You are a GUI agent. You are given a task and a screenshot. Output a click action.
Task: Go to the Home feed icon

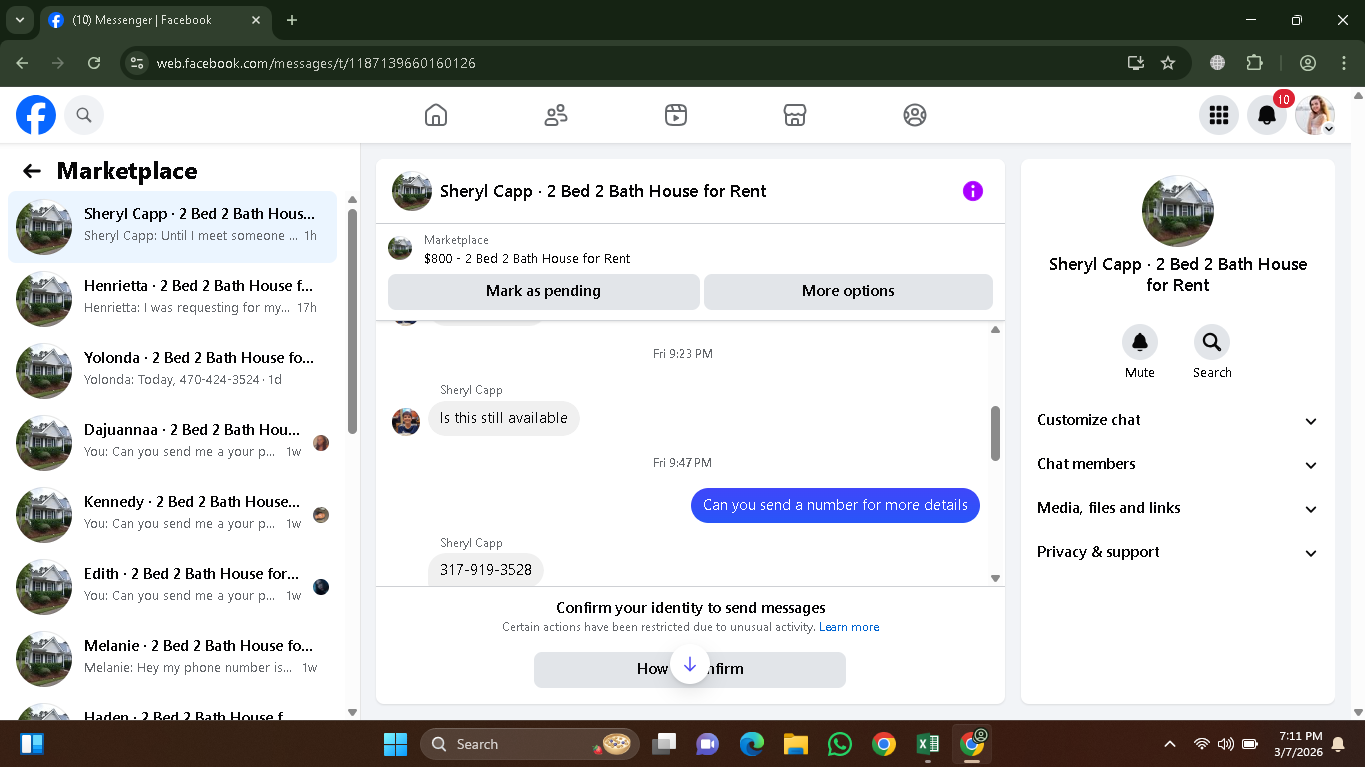tap(436, 115)
